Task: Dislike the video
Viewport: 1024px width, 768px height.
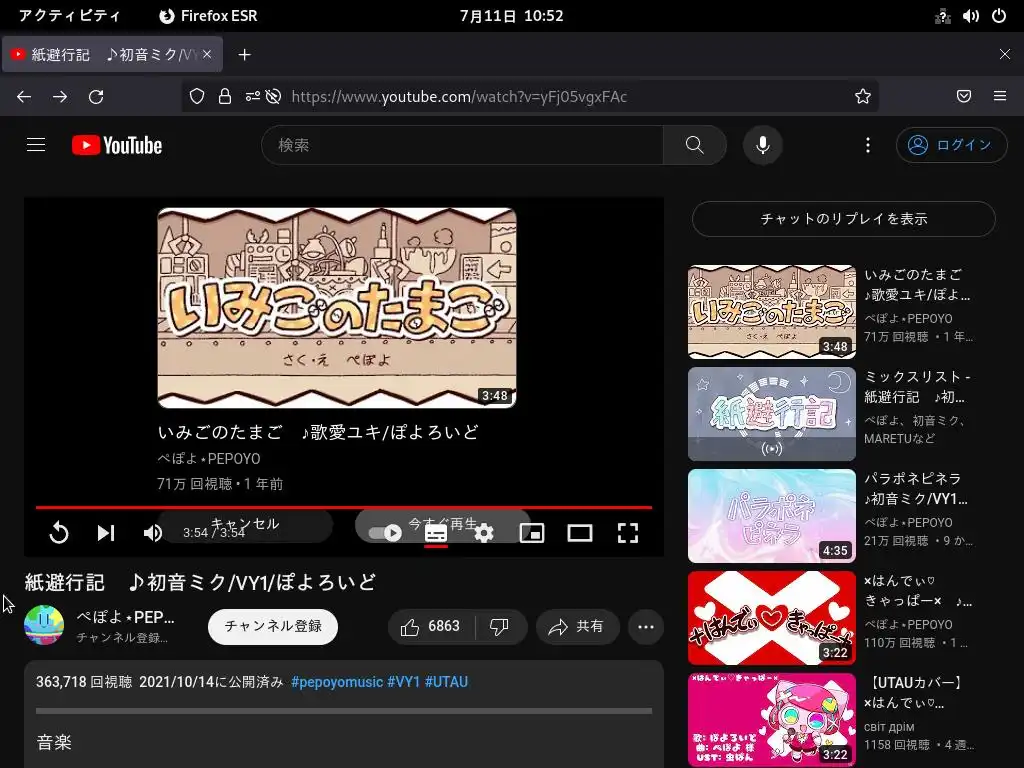Action: [500, 627]
